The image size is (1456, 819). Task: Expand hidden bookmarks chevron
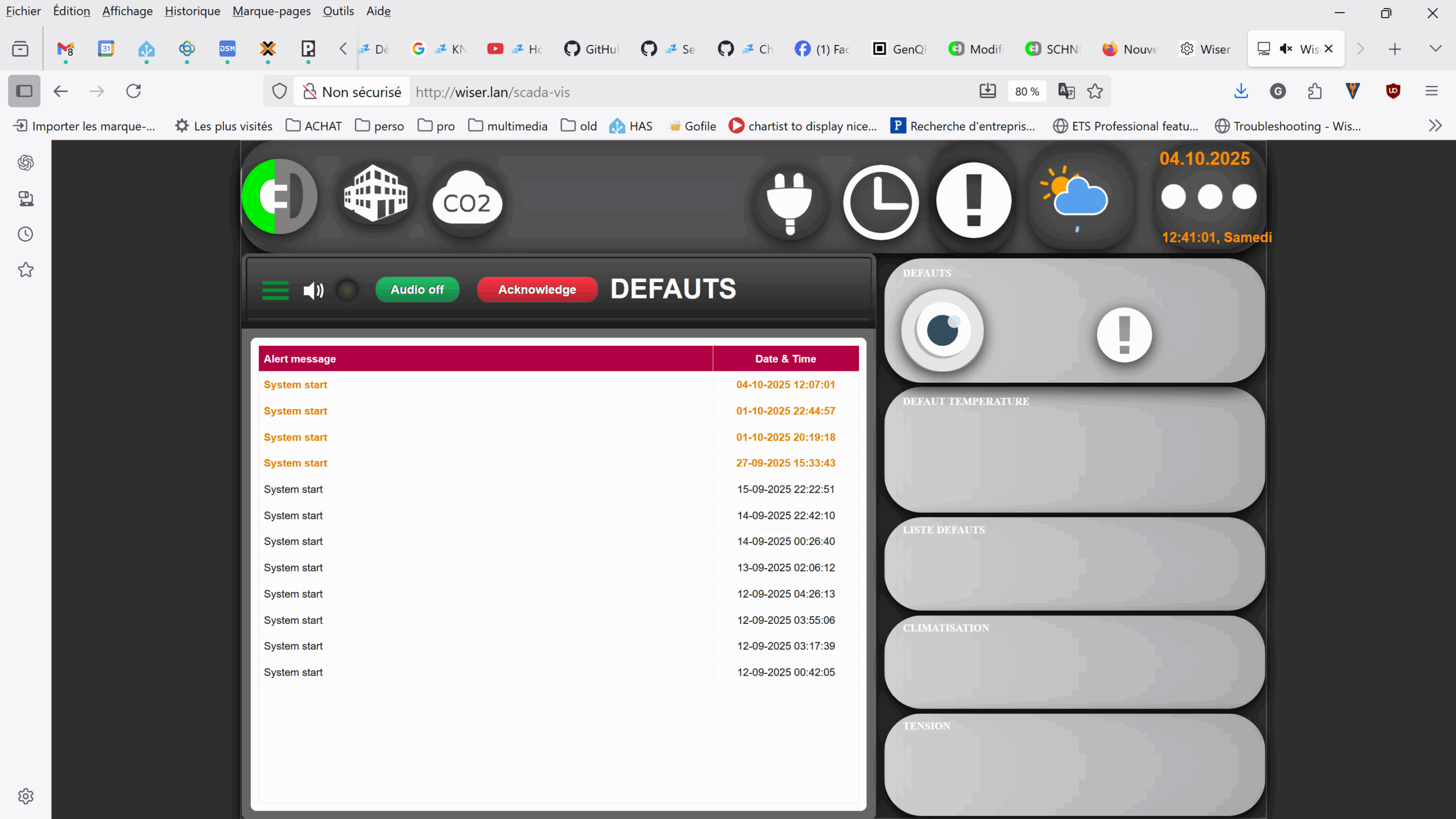[x=1435, y=126]
